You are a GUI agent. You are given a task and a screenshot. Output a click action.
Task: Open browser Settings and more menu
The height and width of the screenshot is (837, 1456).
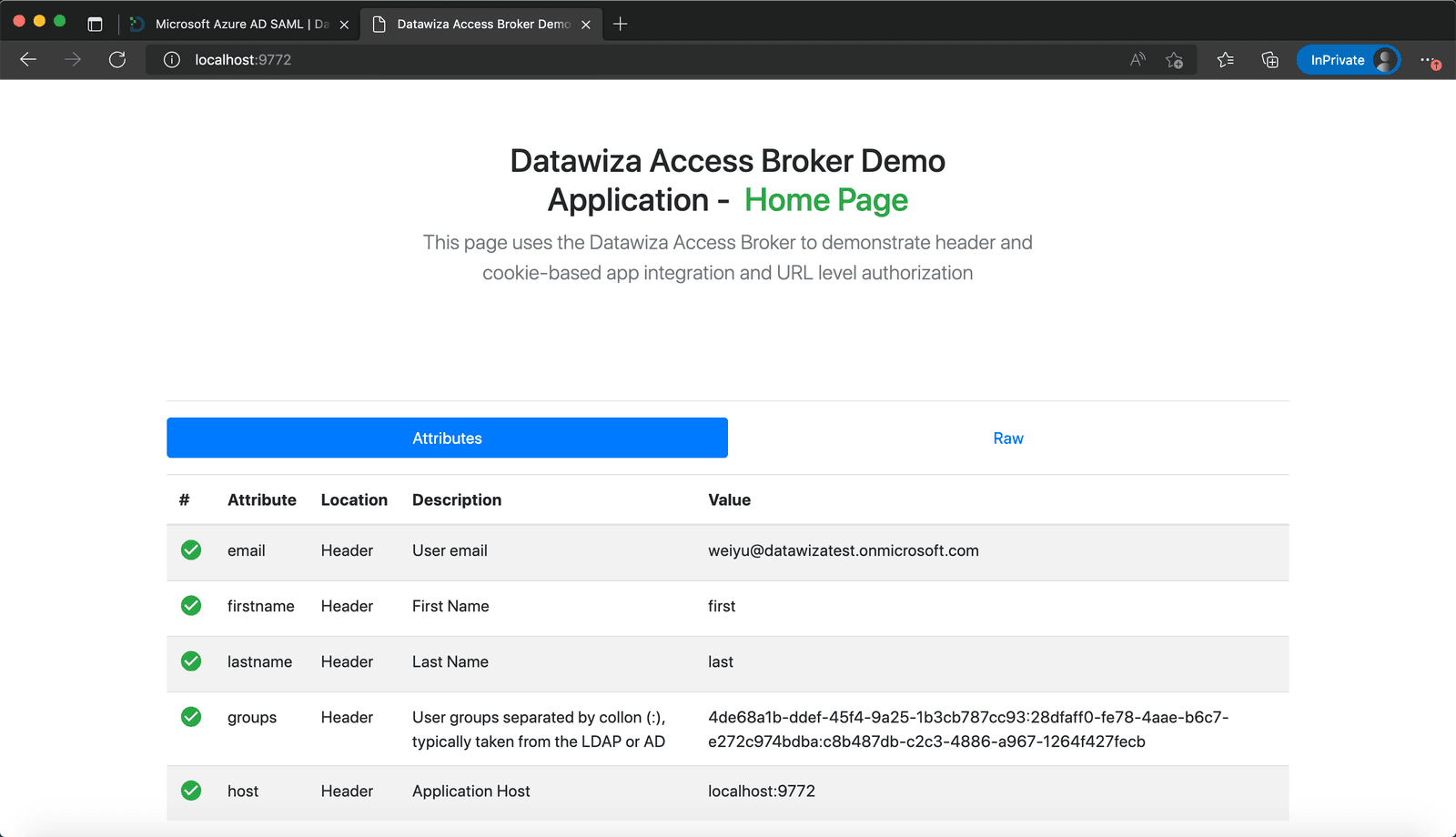[1430, 61]
